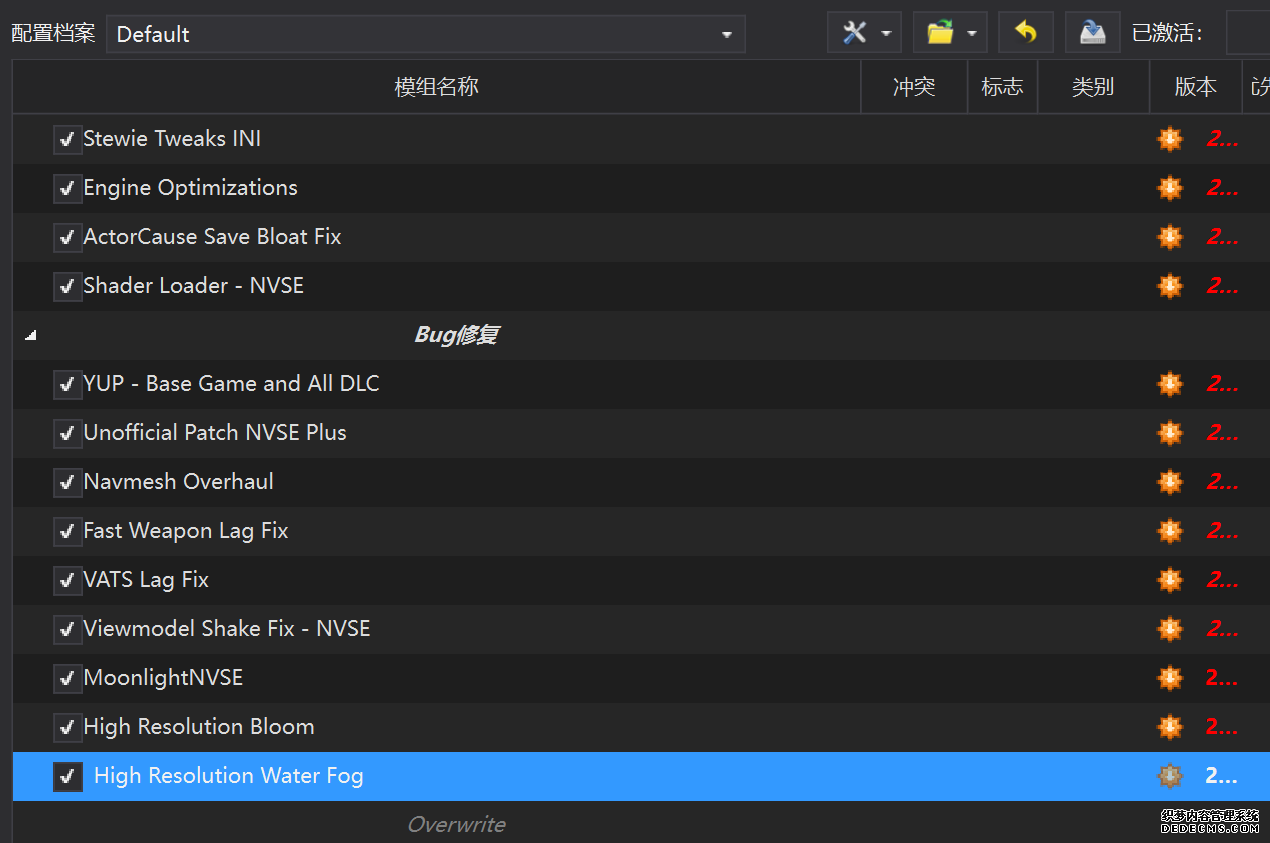Click the create backup icon

[x=1092, y=33]
